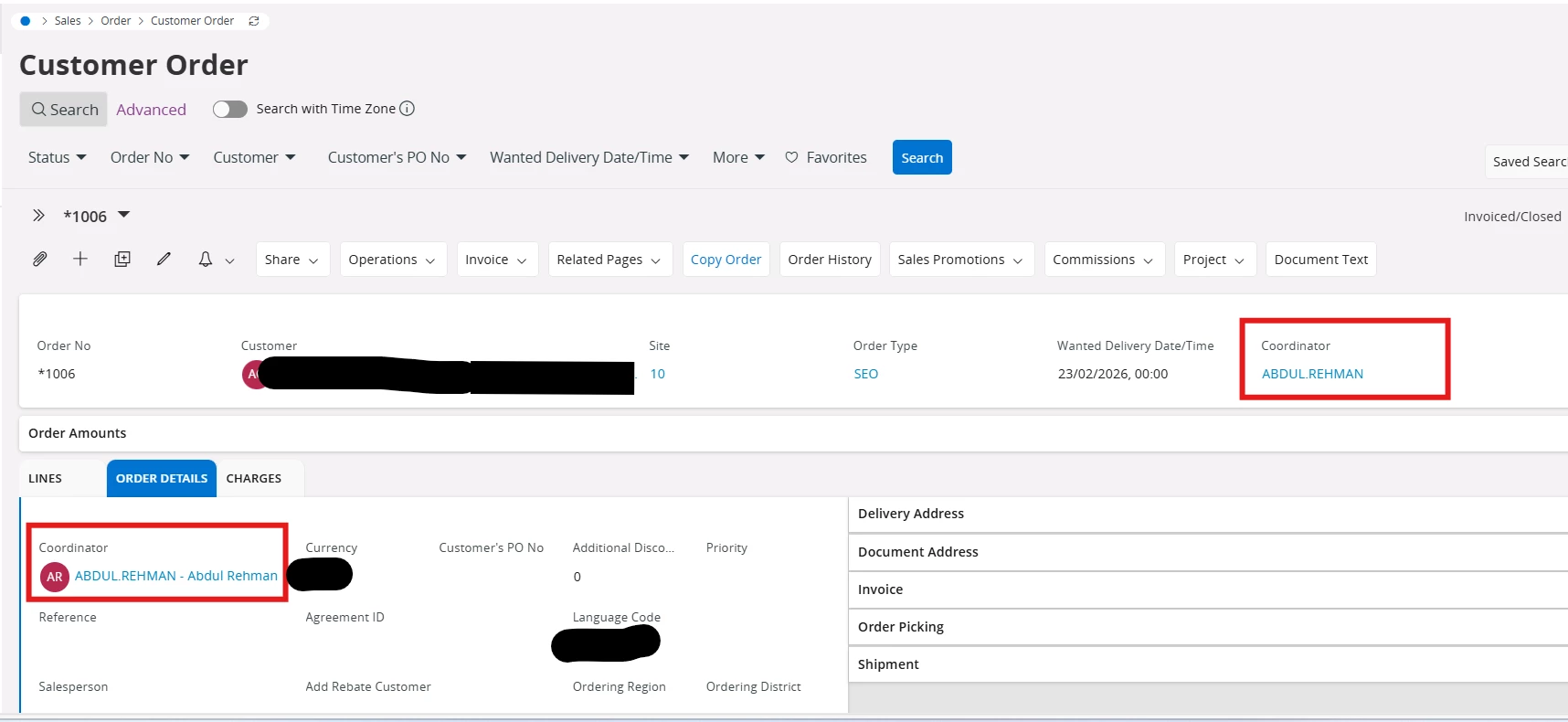The image size is (1568, 722).
Task: Click the bell notification icon
Action: [206, 260]
